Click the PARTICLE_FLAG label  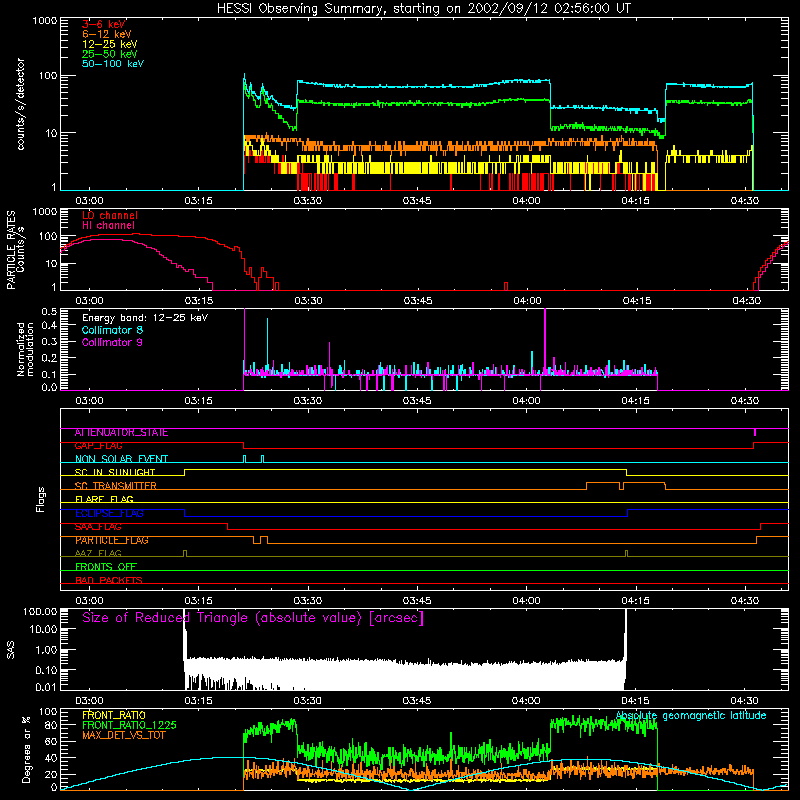(x=112, y=540)
